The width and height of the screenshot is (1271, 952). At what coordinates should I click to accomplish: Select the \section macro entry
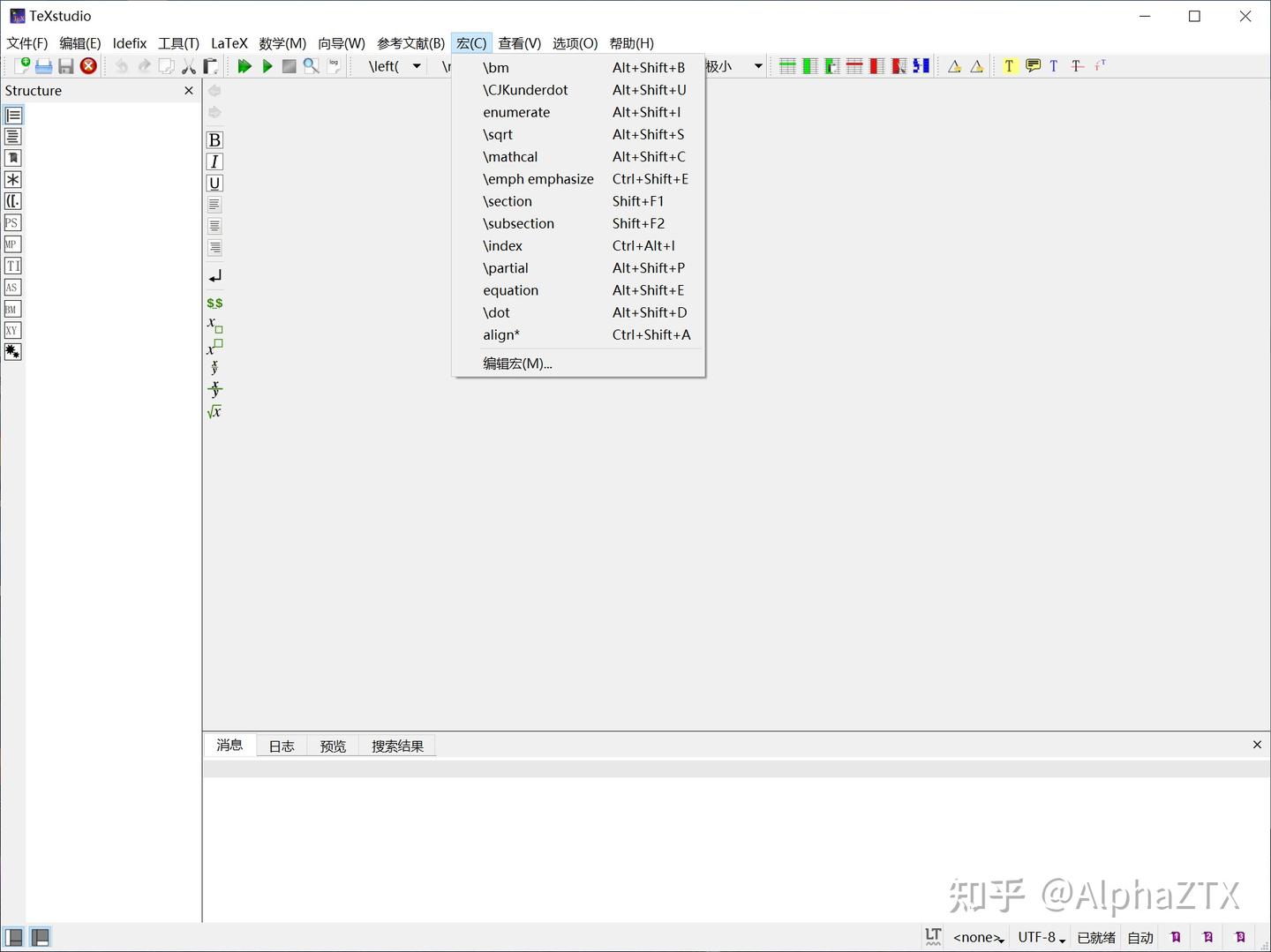point(508,201)
